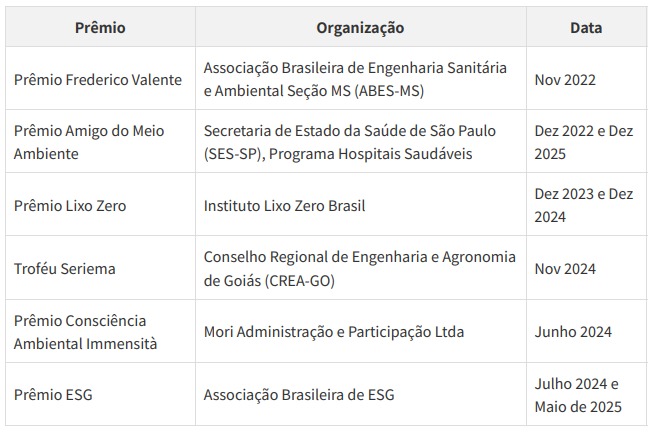This screenshot has width=653, height=433.
Task: Click the Prêmio Amigo do Meio Ambiente cell
Action: [90, 142]
